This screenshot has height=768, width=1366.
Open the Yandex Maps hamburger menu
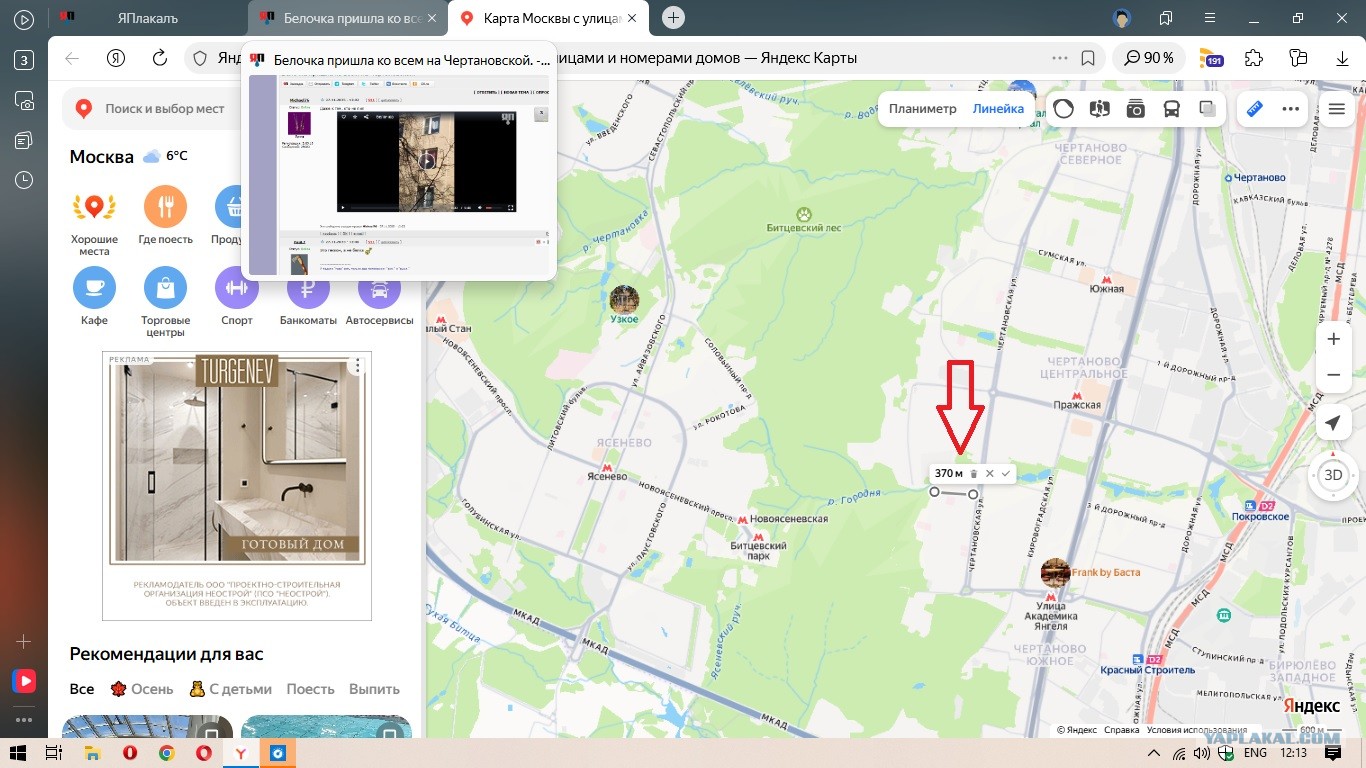pyautogui.click(x=1337, y=109)
